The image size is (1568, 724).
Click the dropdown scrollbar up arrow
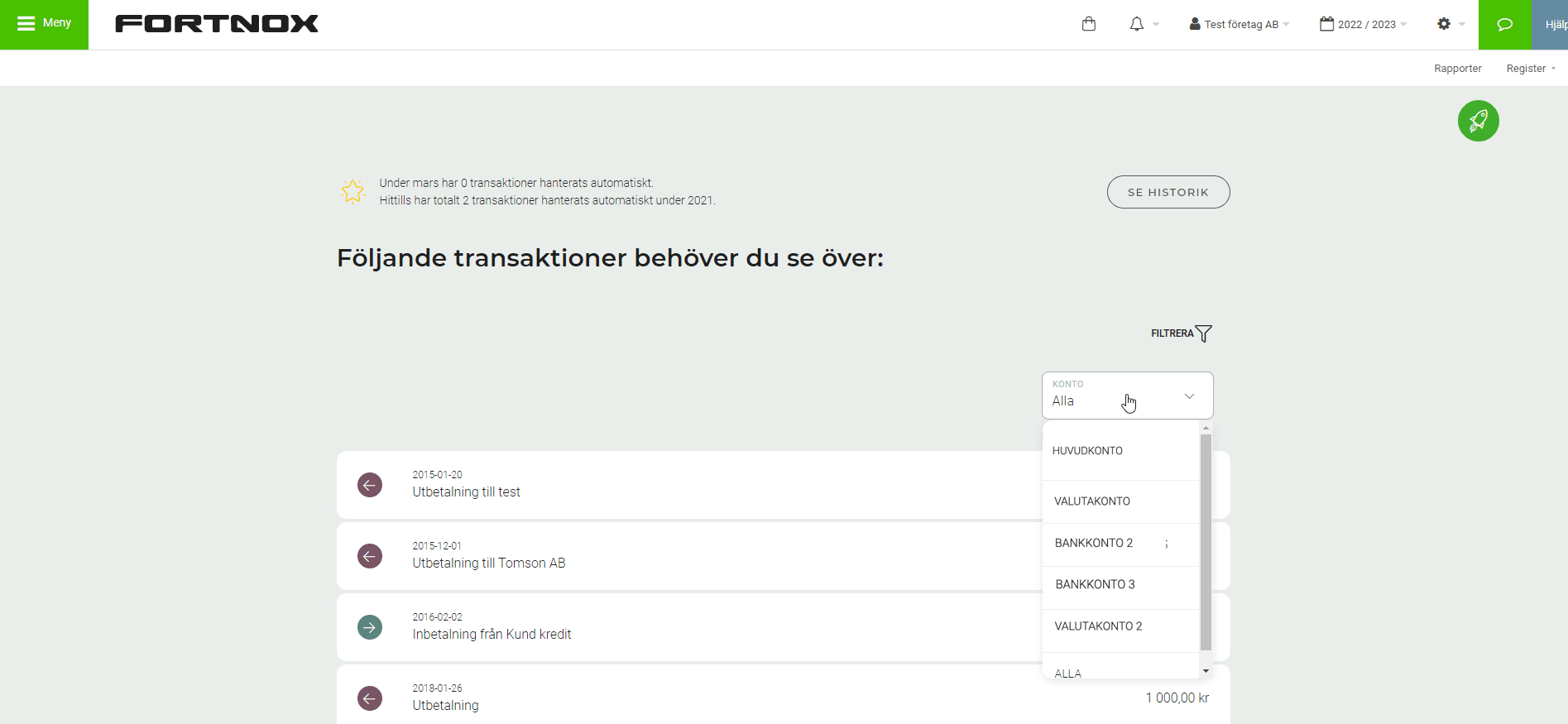tap(1206, 428)
